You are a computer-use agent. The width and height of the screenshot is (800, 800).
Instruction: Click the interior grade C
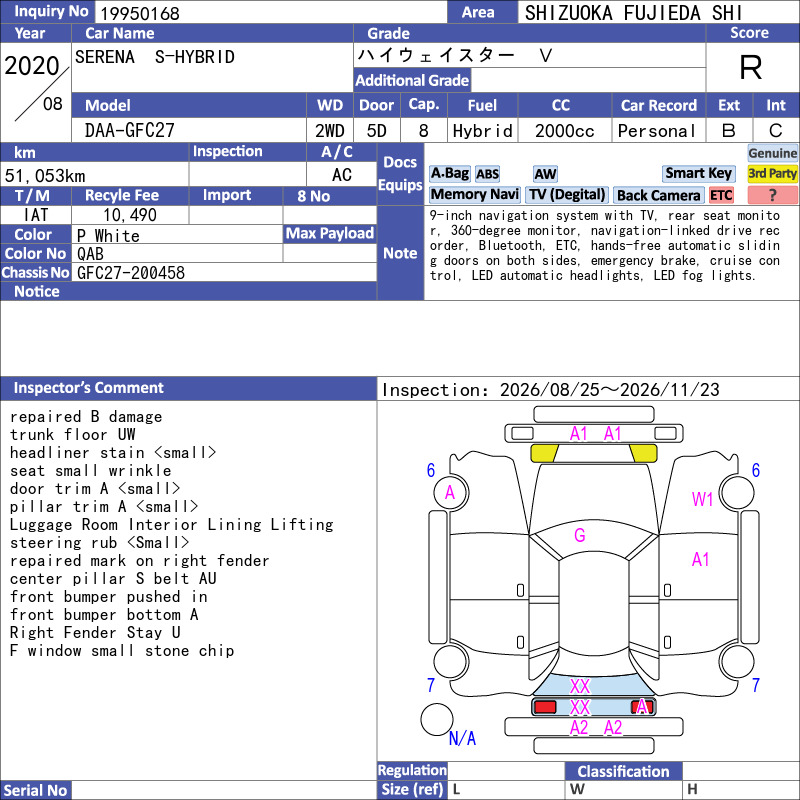point(776,131)
